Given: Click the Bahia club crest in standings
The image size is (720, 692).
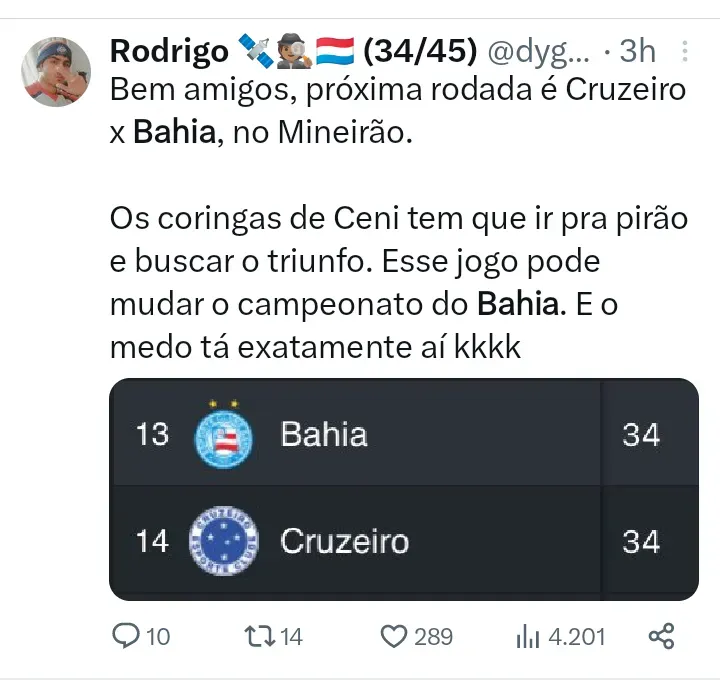Looking at the screenshot, I should (223, 434).
